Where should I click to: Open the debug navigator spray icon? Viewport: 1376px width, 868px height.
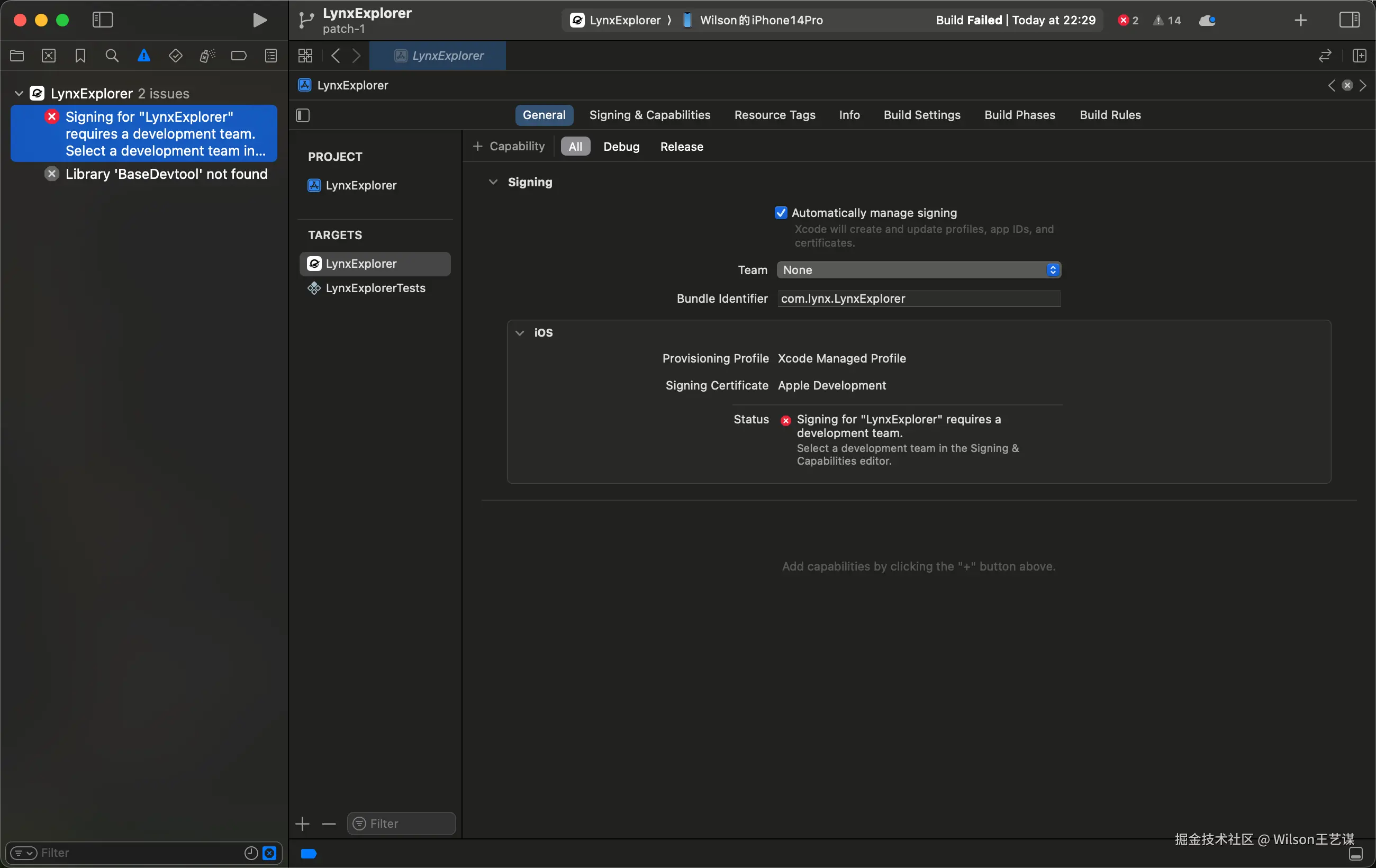point(207,56)
